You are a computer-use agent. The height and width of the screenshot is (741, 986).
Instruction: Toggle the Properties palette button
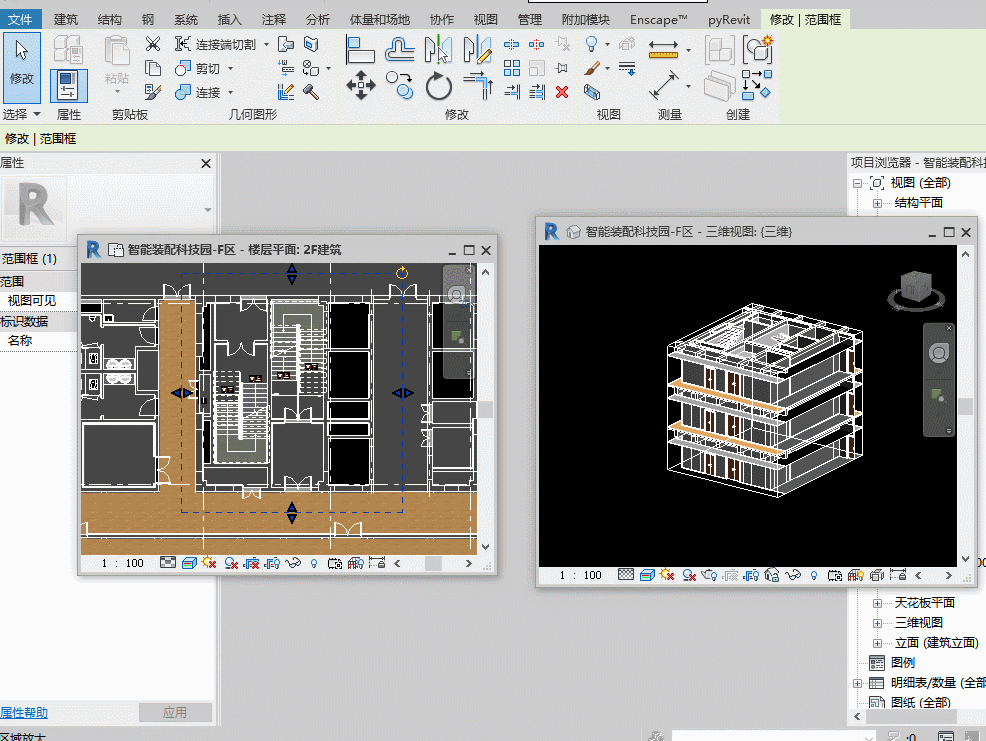coord(68,86)
